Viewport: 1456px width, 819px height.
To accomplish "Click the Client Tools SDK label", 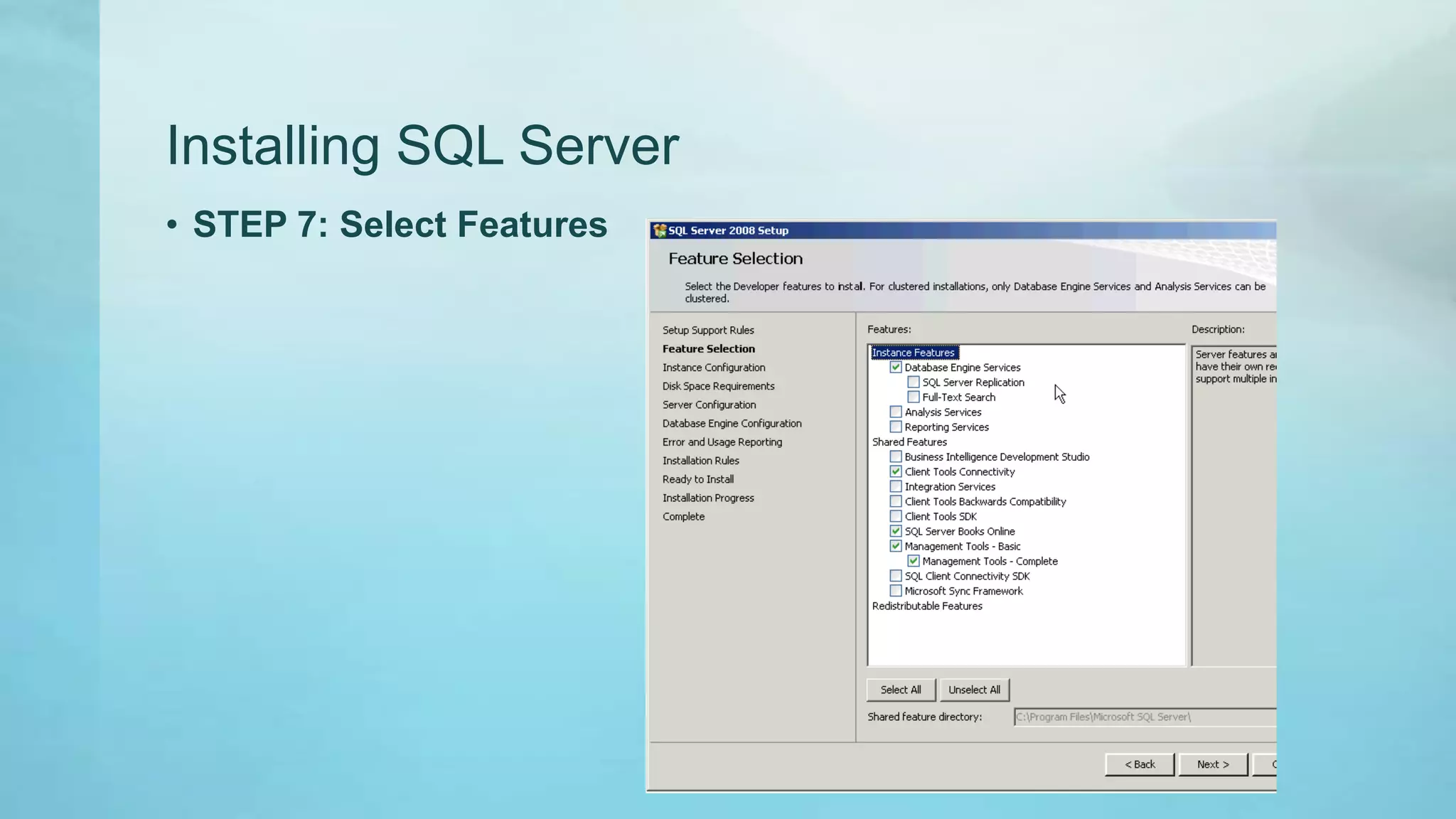I will (x=941, y=517).
